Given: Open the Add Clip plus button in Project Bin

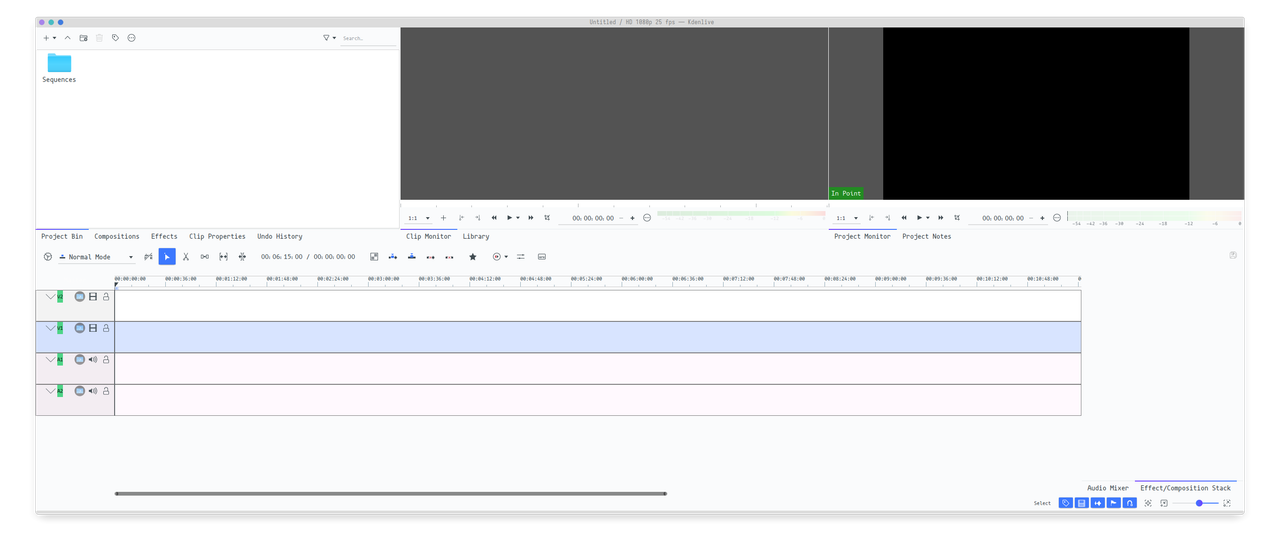Looking at the screenshot, I should tap(46, 38).
